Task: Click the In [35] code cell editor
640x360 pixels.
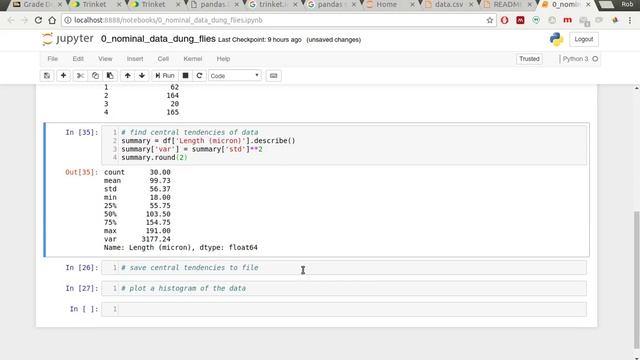Action: [344, 145]
